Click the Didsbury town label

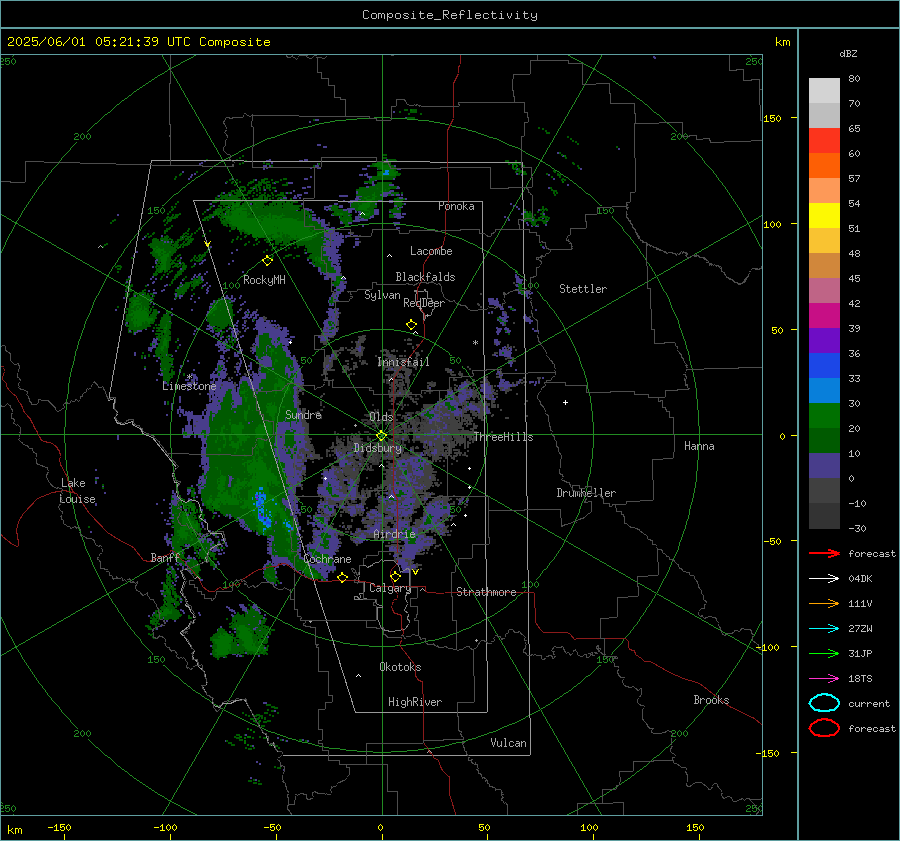coord(377,448)
